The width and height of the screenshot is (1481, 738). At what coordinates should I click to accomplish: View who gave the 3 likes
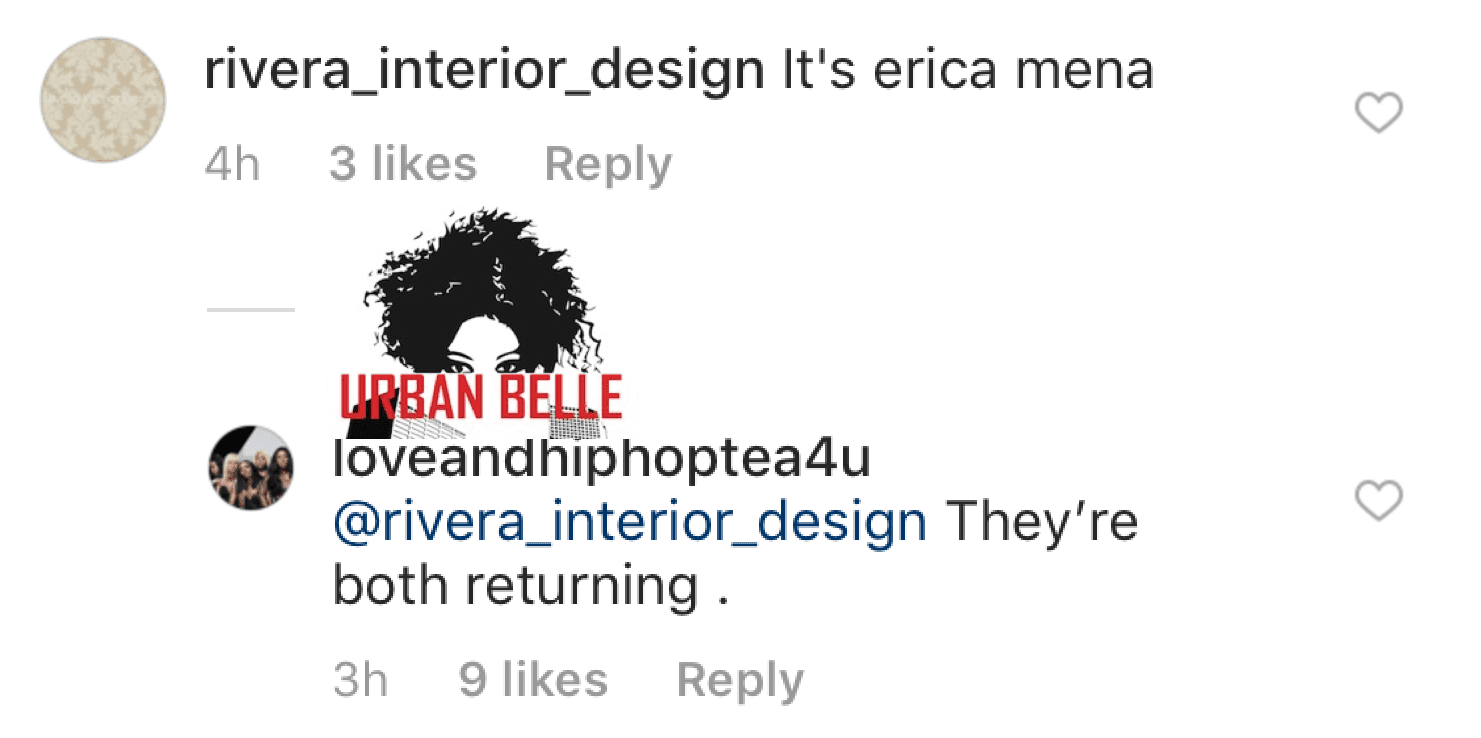click(403, 165)
